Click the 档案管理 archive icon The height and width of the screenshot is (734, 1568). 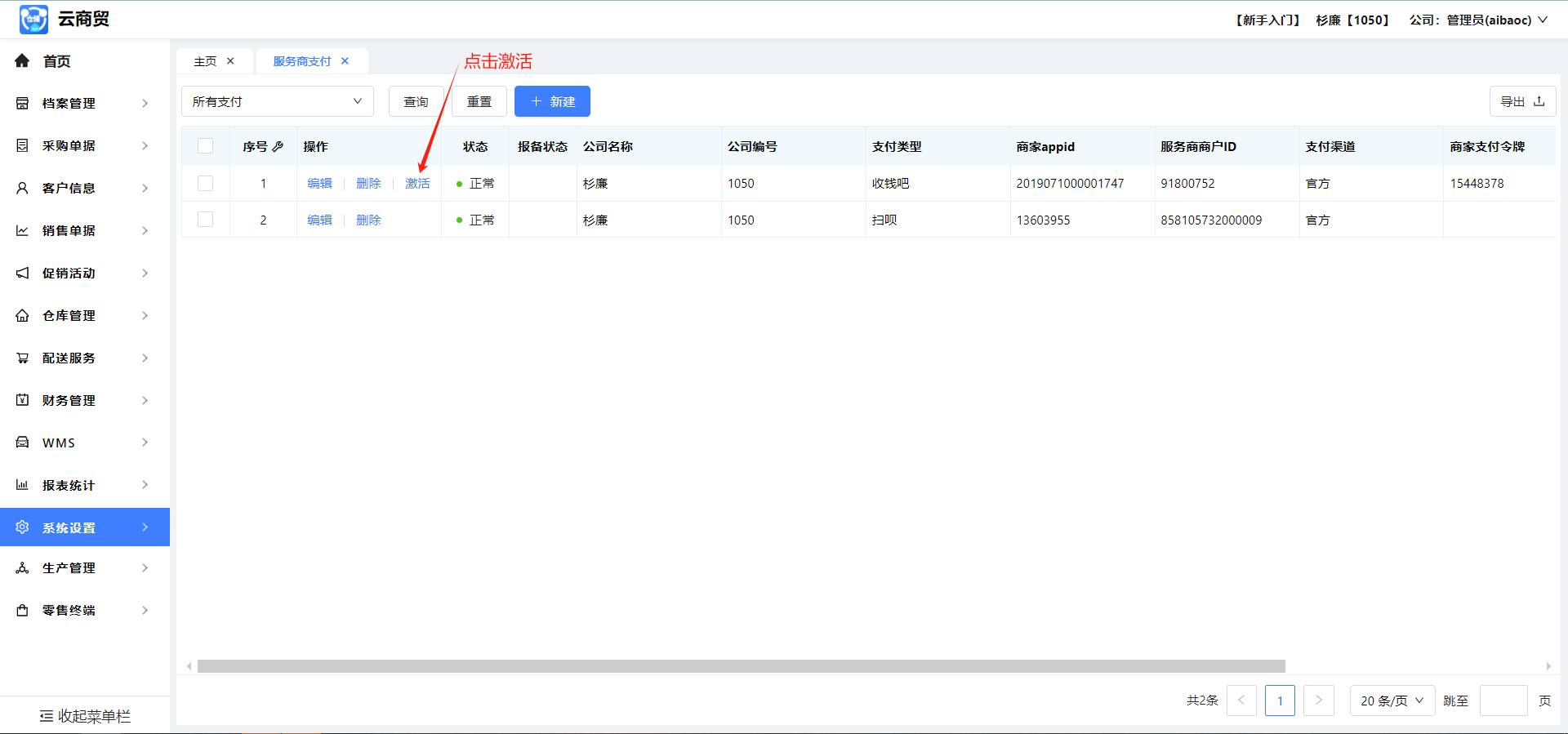(22, 104)
